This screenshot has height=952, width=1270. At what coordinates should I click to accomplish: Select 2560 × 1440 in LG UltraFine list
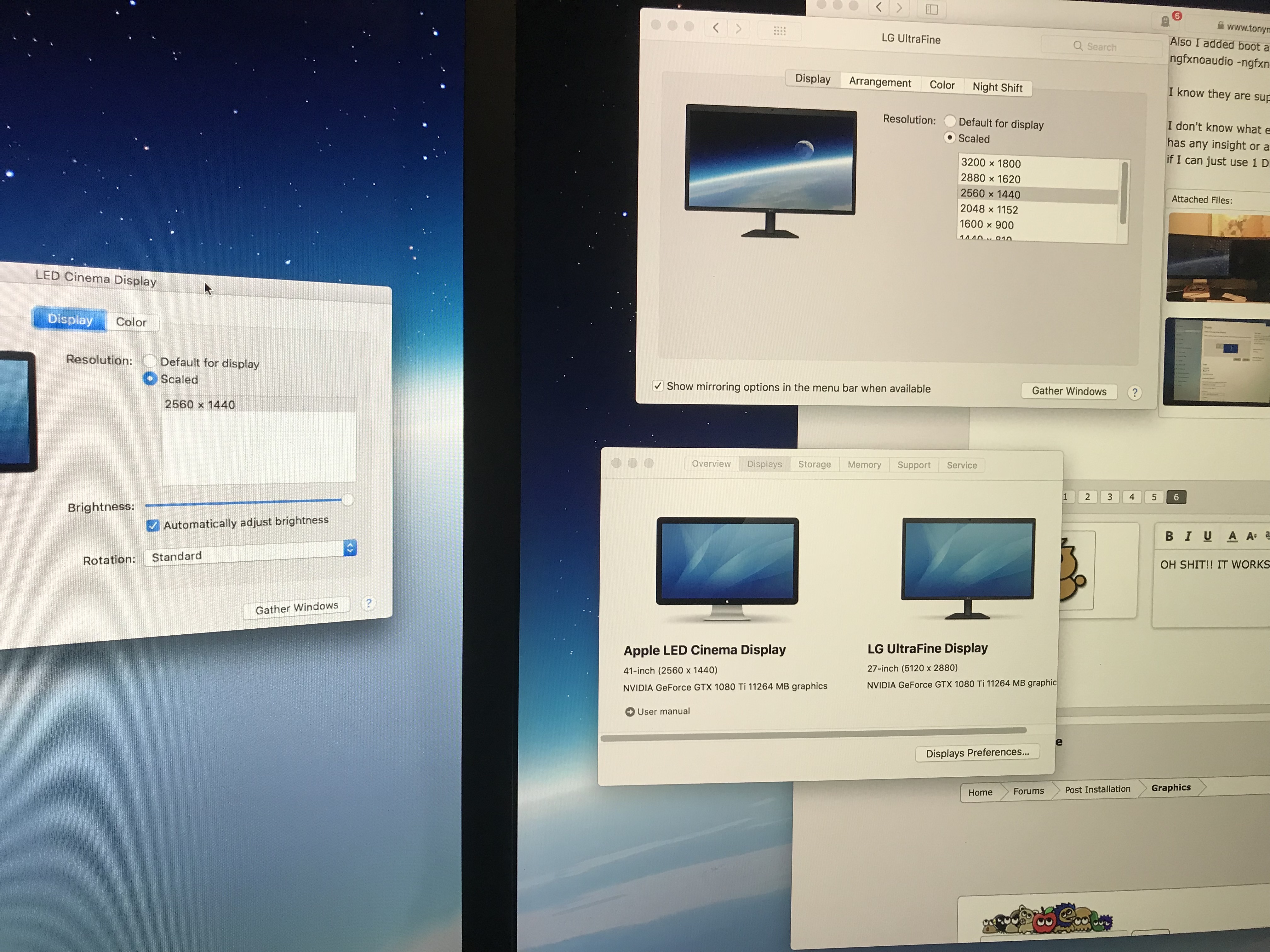(x=1038, y=195)
